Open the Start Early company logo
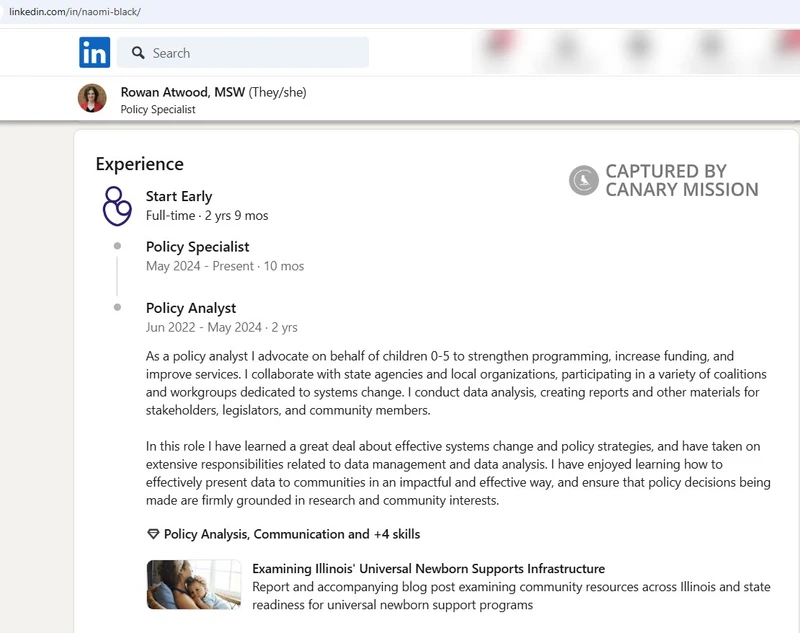Viewport: 800px width, 633px height. (x=117, y=205)
